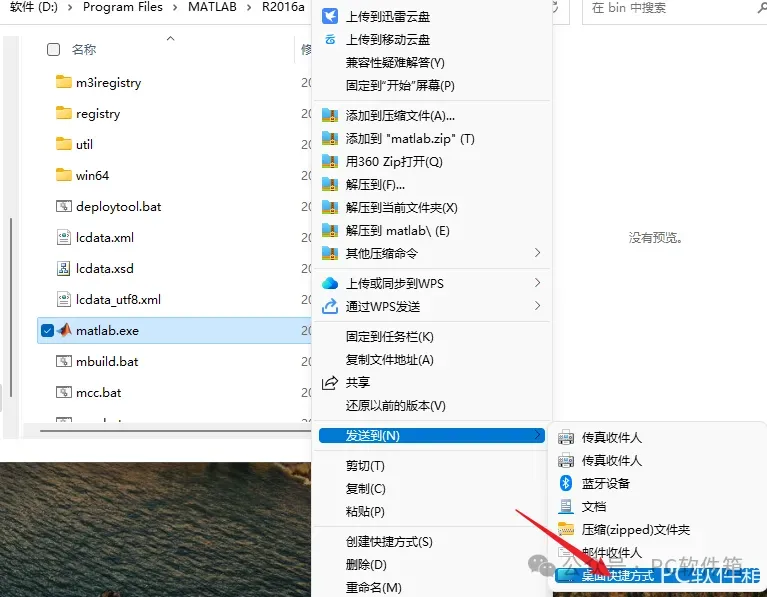Click the icon beside 解压到当前文件夹(X)
This screenshot has width=767, height=597.
pyautogui.click(x=330, y=207)
